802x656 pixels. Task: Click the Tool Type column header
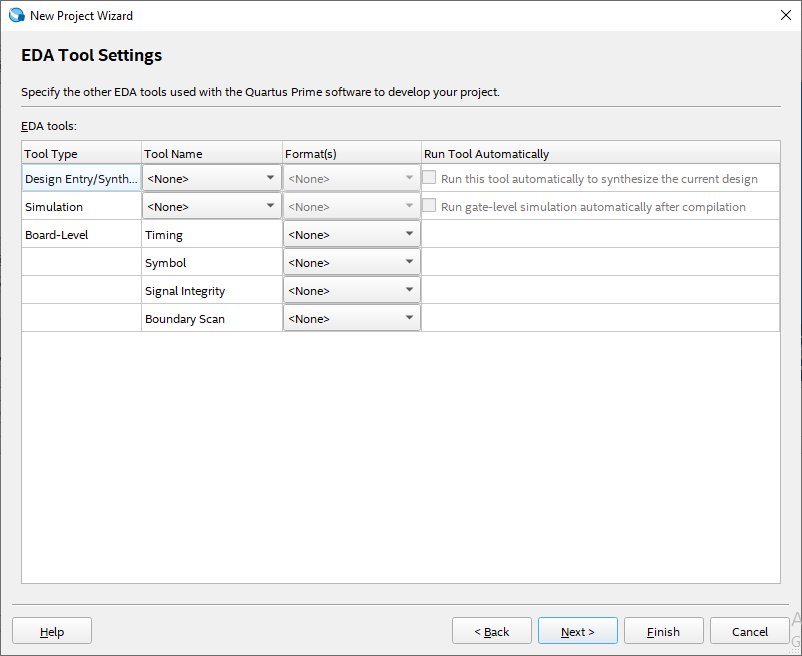[82, 153]
